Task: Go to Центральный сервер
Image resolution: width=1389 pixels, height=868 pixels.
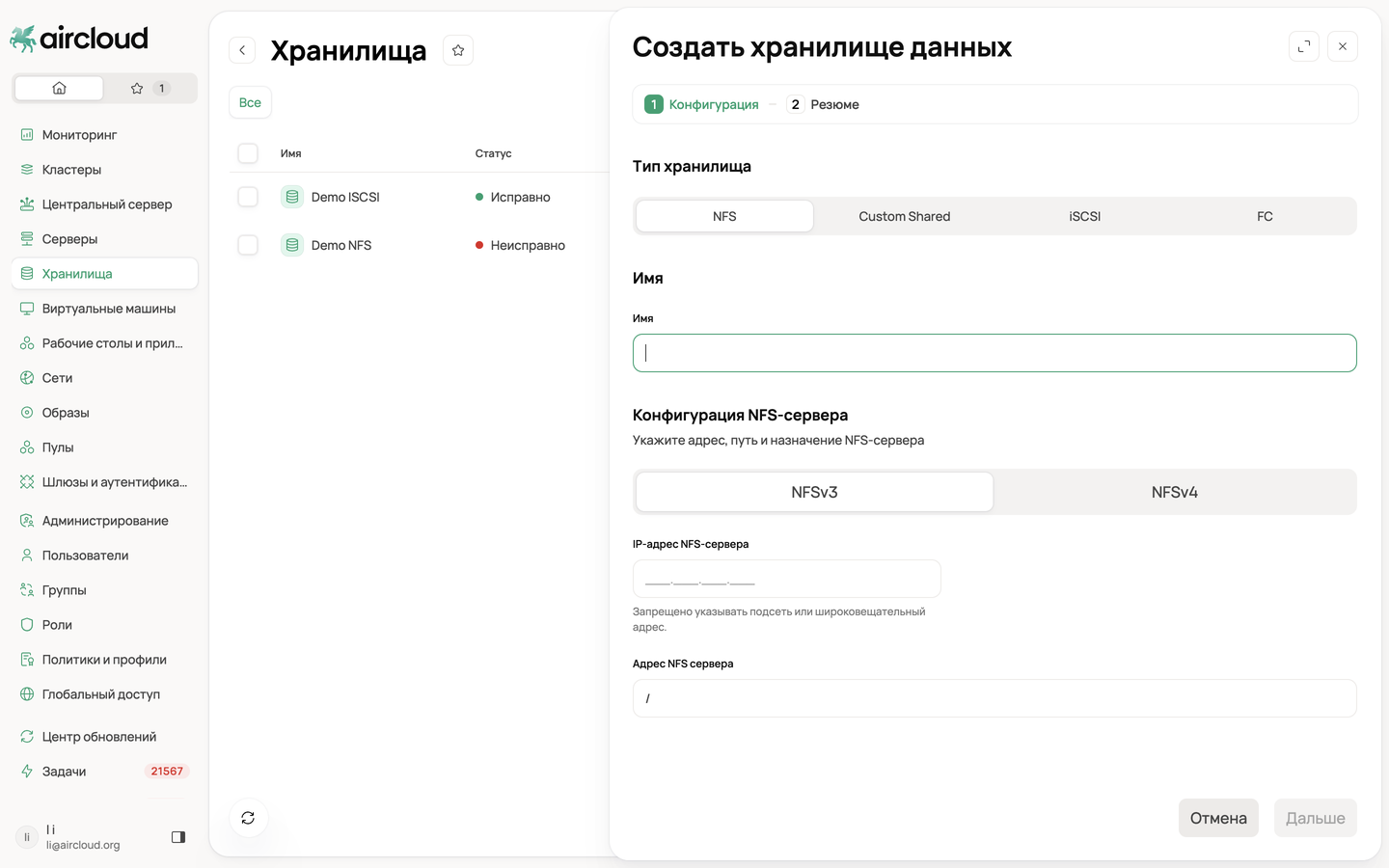Action: pyautogui.click(x=104, y=204)
